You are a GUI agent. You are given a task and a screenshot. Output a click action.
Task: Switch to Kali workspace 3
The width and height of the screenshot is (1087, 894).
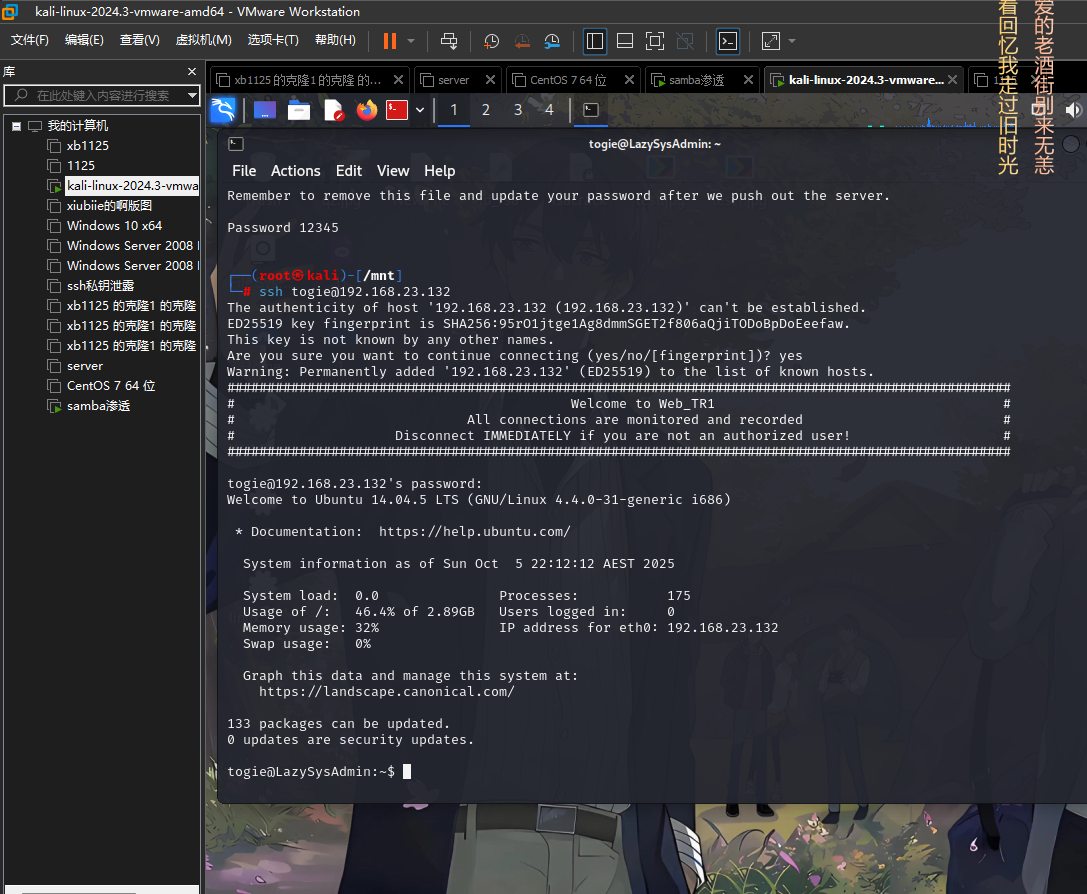[x=518, y=110]
